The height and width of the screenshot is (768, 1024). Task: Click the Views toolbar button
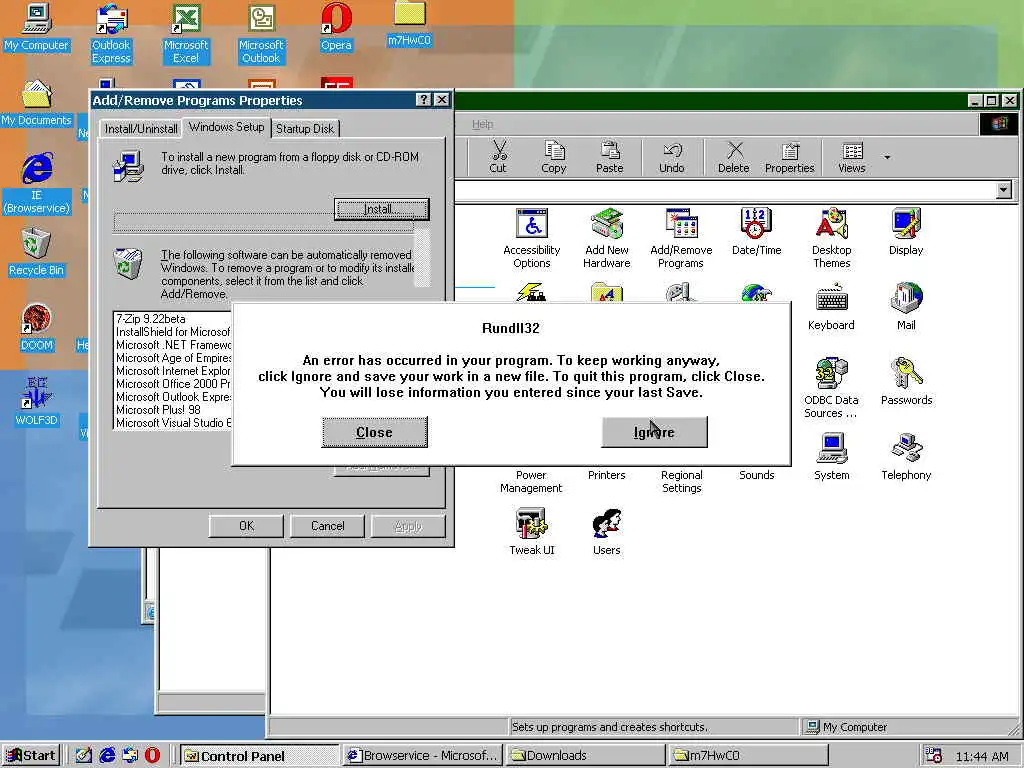click(x=852, y=157)
